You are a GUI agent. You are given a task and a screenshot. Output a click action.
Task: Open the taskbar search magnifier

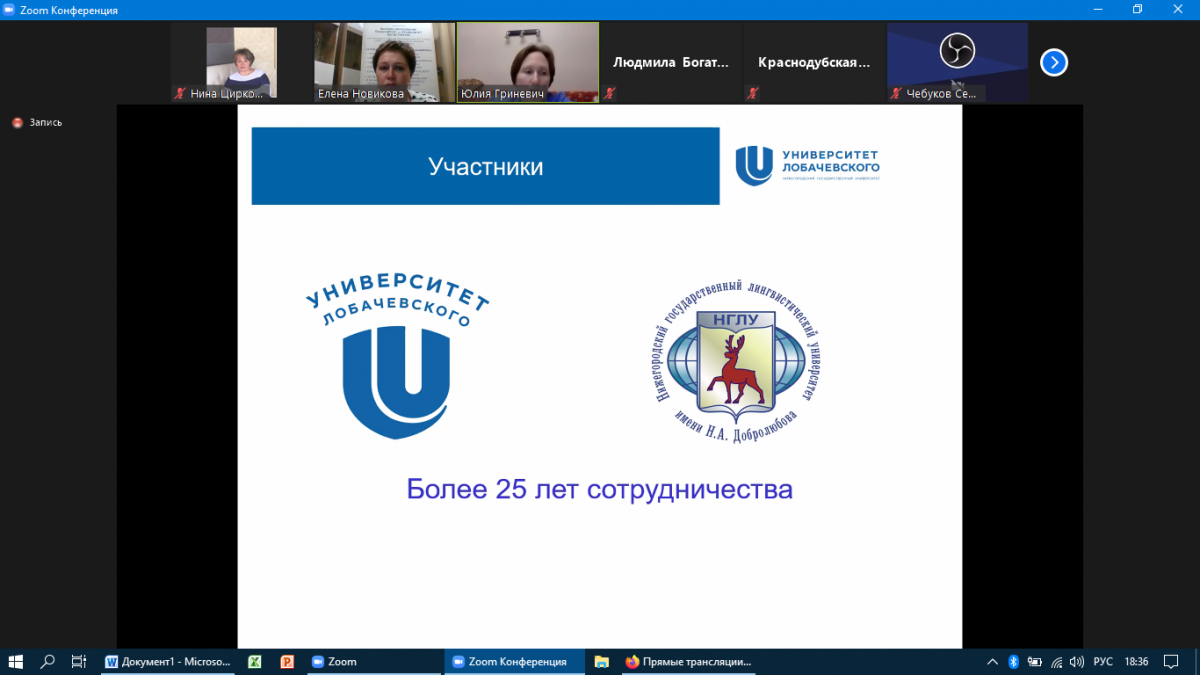click(47, 661)
